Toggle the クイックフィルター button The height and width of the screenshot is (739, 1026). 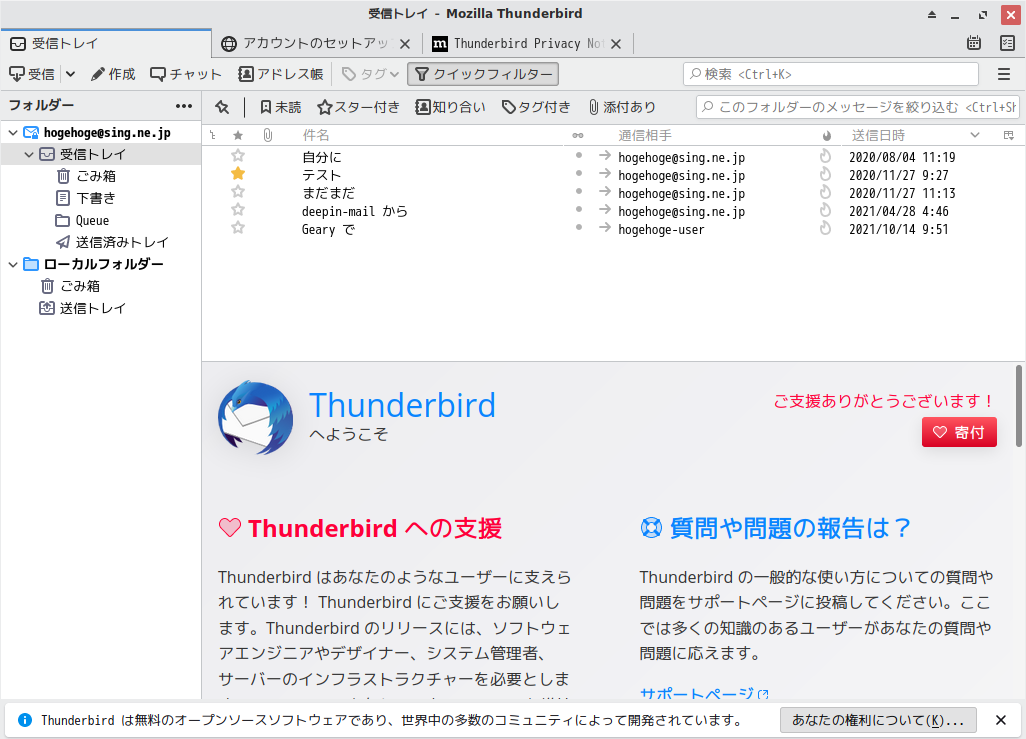tap(483, 75)
